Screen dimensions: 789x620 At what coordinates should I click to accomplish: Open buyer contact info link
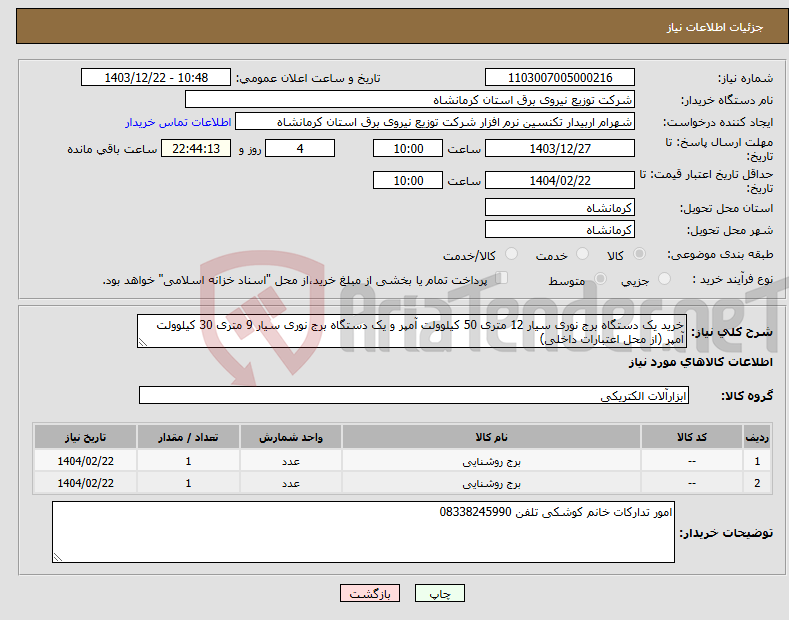[178, 122]
